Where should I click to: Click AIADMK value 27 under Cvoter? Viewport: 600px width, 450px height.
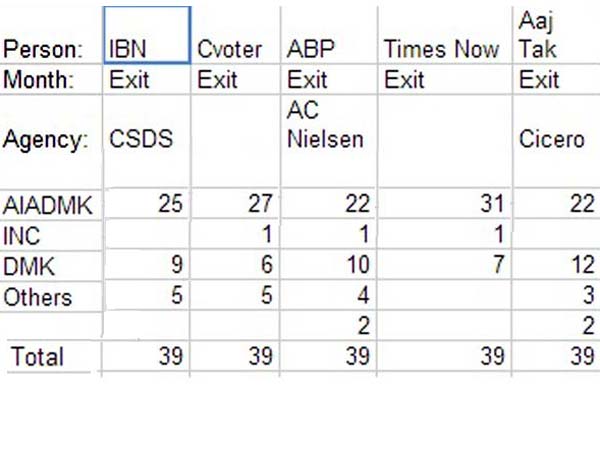click(236, 206)
